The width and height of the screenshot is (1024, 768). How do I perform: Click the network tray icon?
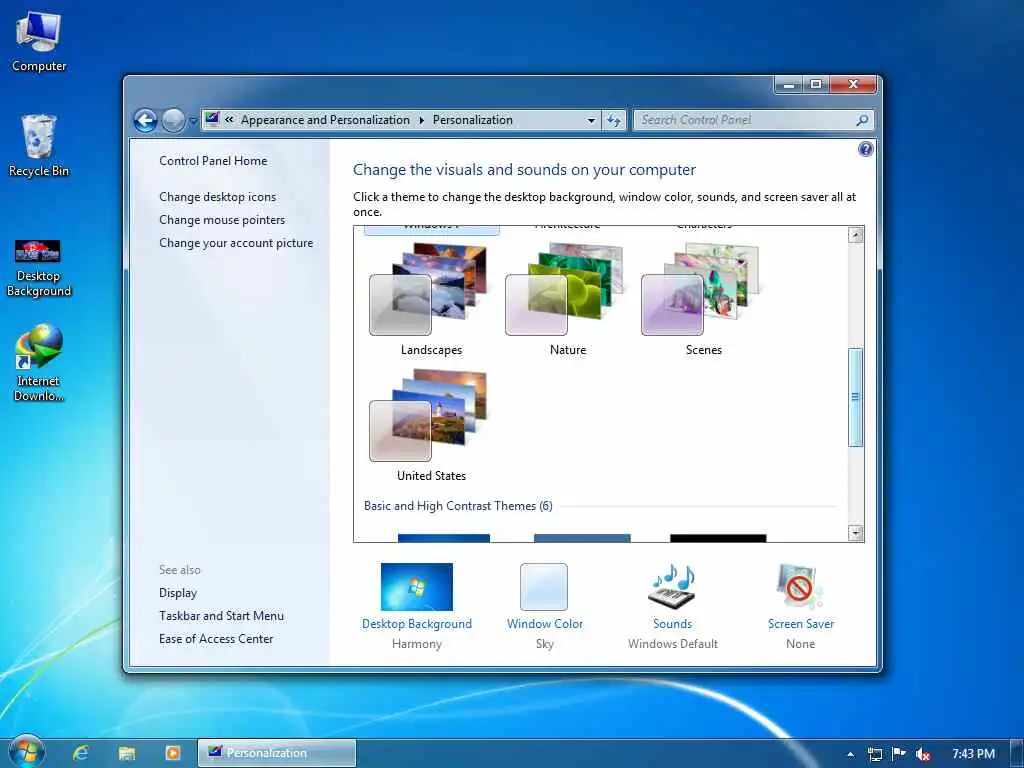(x=875, y=754)
